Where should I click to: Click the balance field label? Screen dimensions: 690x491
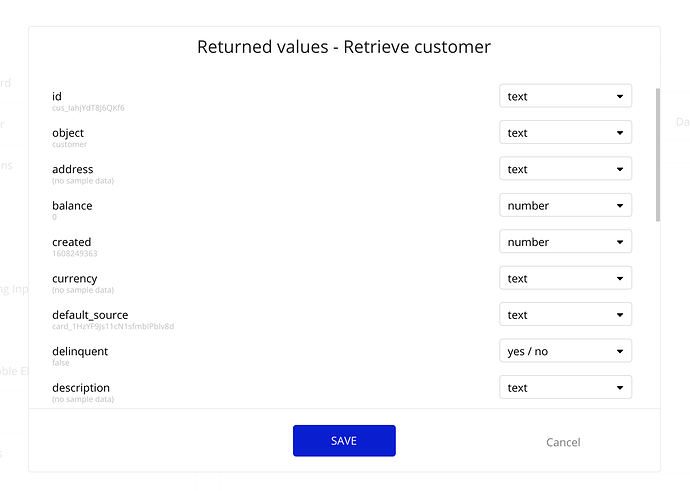(x=72, y=206)
